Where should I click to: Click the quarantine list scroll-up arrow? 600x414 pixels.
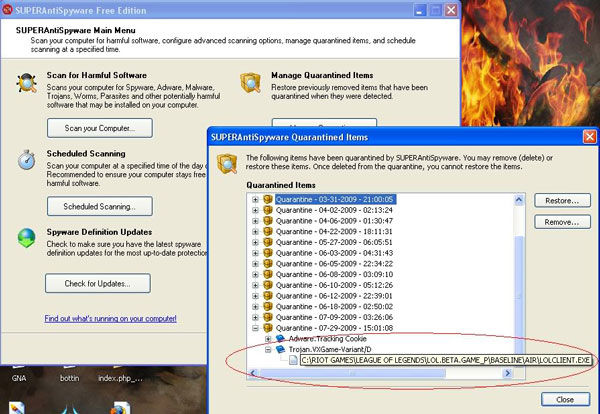(x=519, y=200)
